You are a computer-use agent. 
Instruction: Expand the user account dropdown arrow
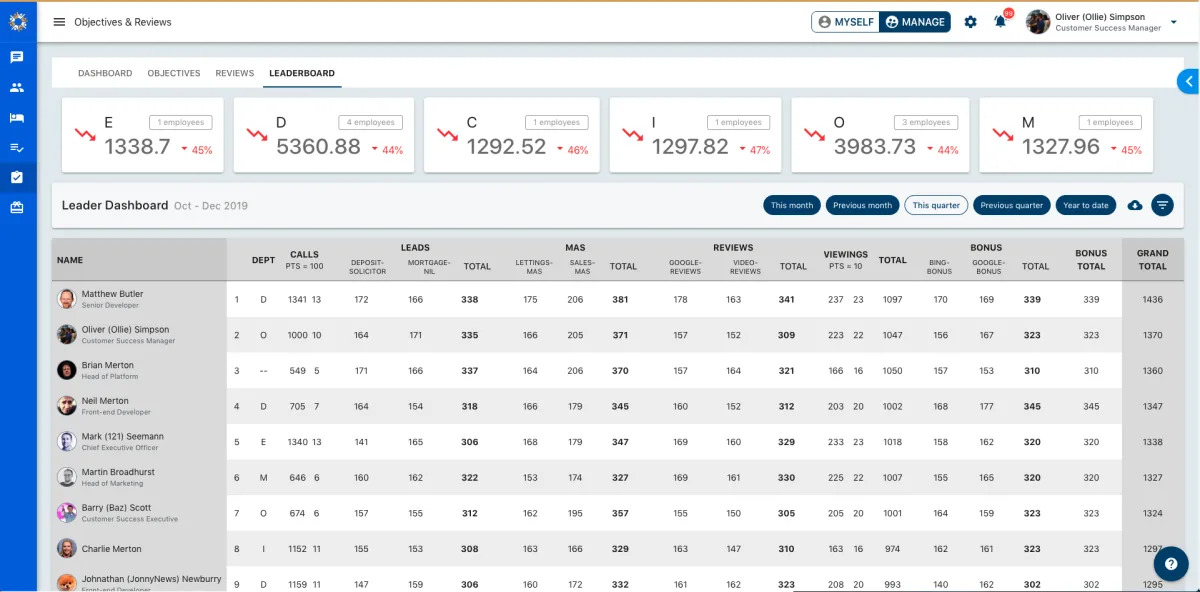pyautogui.click(x=1174, y=22)
